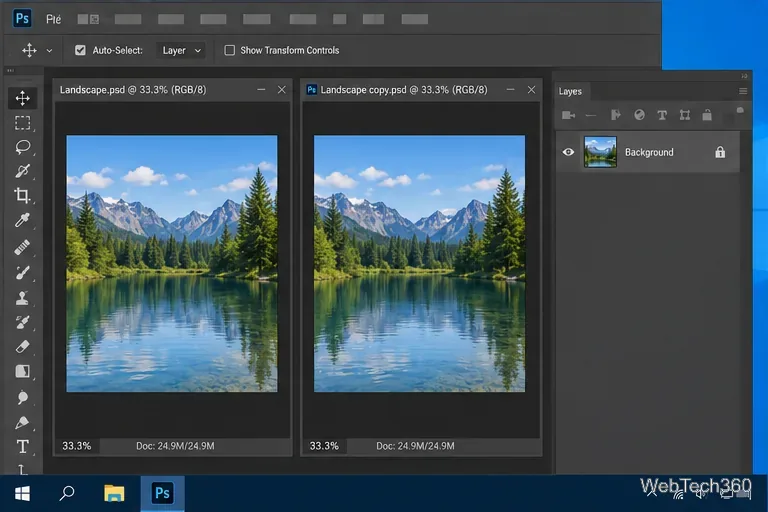
Task: Select the Rectangular Marquee tool
Action: 23,122
